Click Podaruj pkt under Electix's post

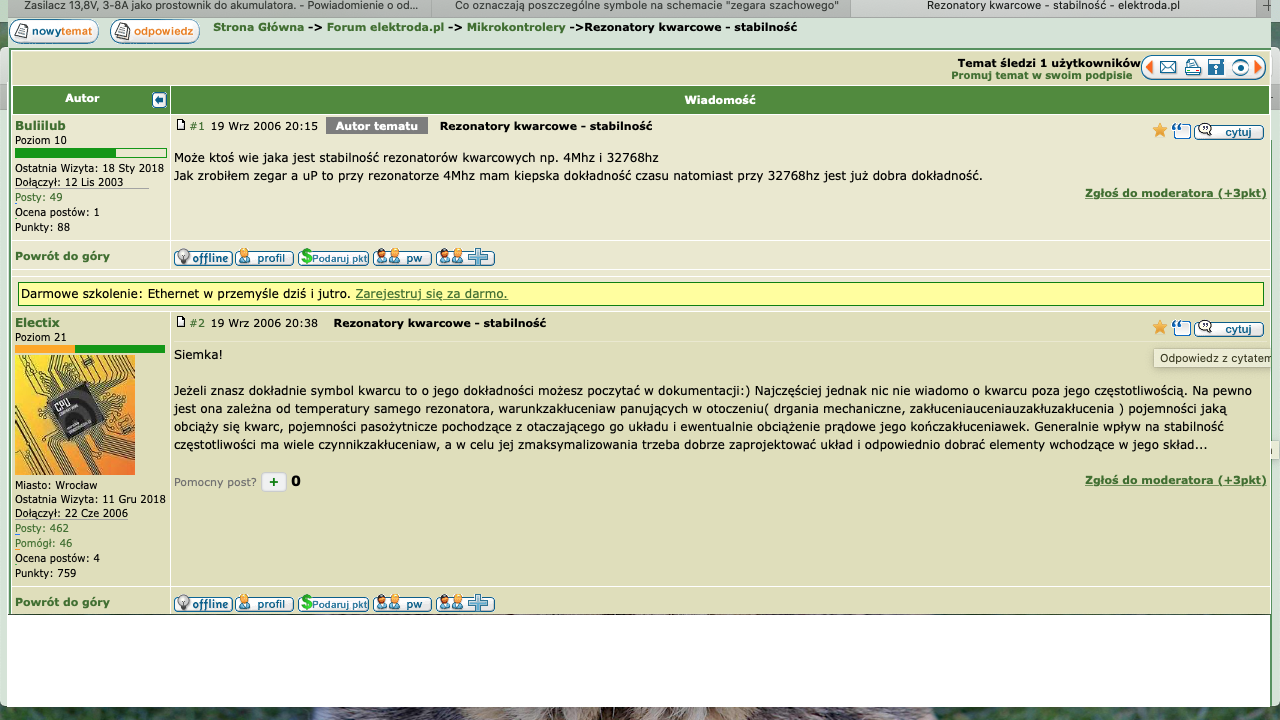tap(333, 603)
